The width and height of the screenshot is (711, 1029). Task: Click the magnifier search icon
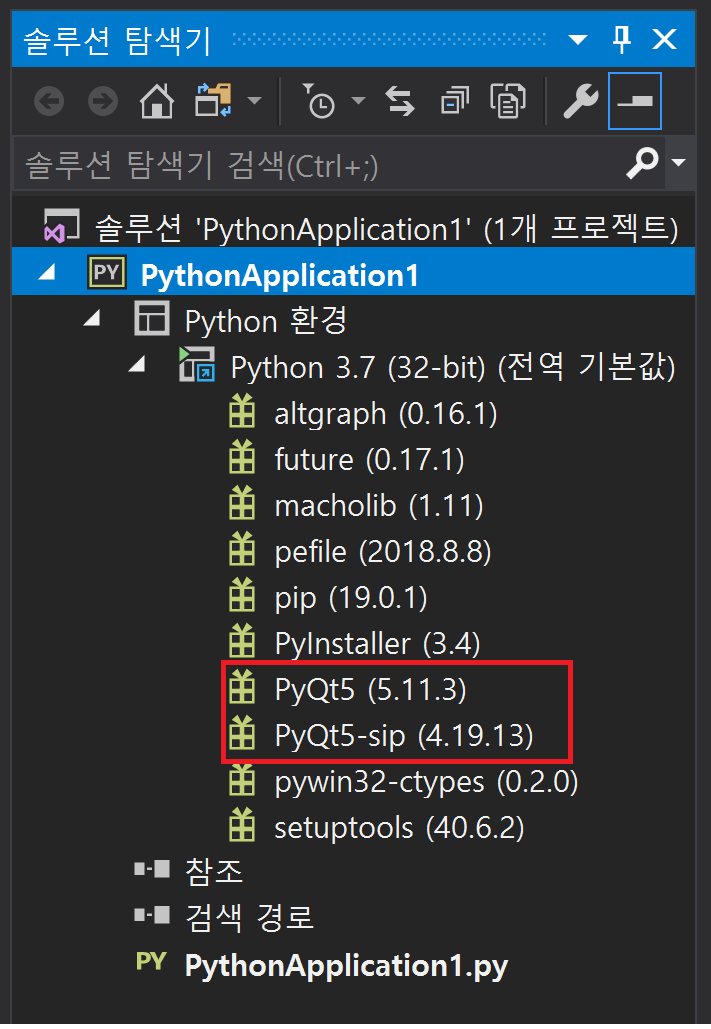point(642,163)
